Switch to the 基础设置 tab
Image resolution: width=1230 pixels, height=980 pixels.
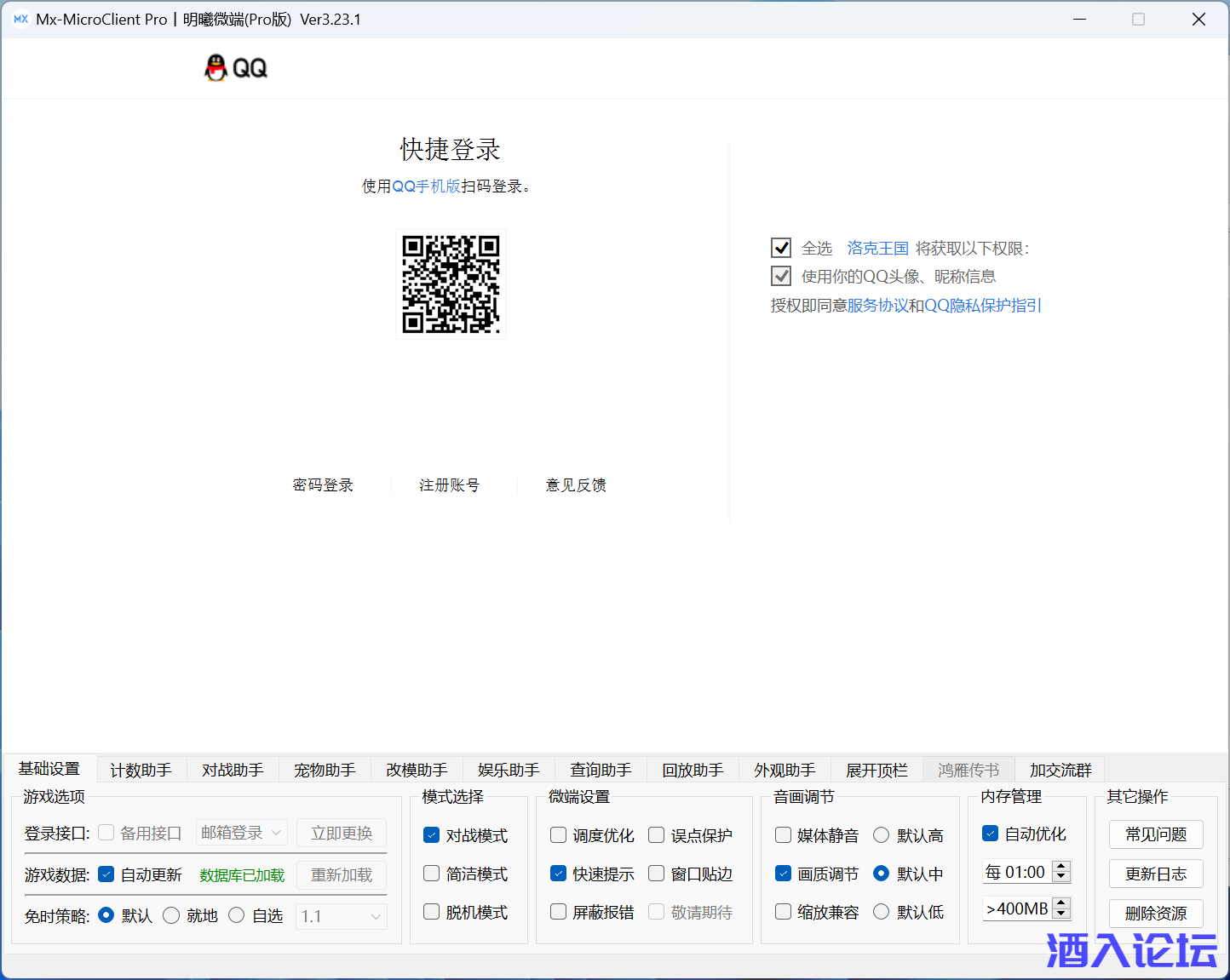click(49, 768)
